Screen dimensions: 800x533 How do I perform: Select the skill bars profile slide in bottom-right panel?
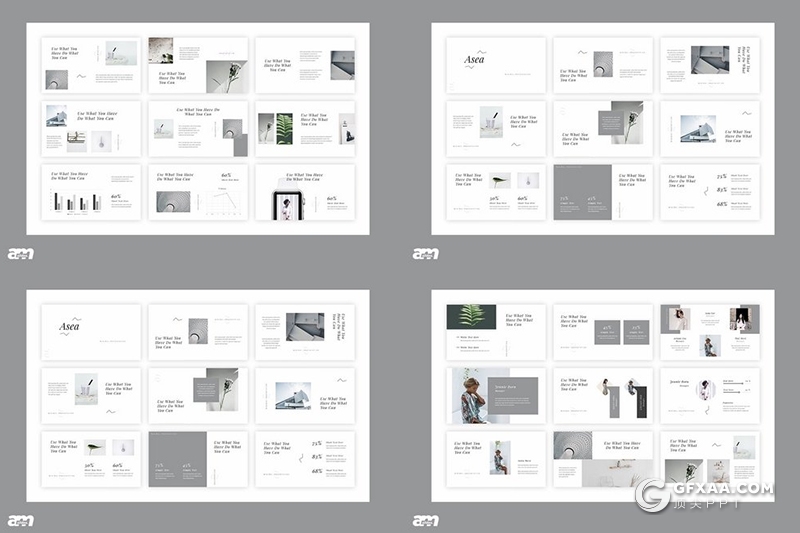click(x=709, y=395)
